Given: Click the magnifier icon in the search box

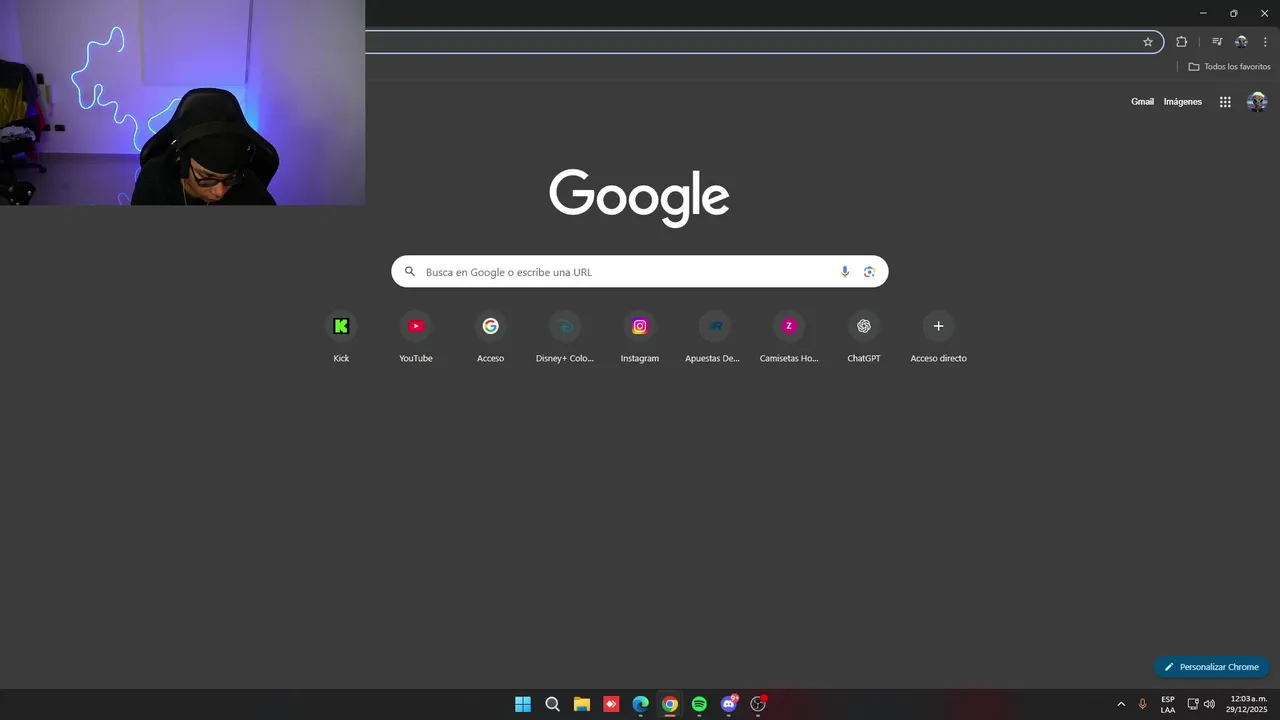Looking at the screenshot, I should pos(410,272).
